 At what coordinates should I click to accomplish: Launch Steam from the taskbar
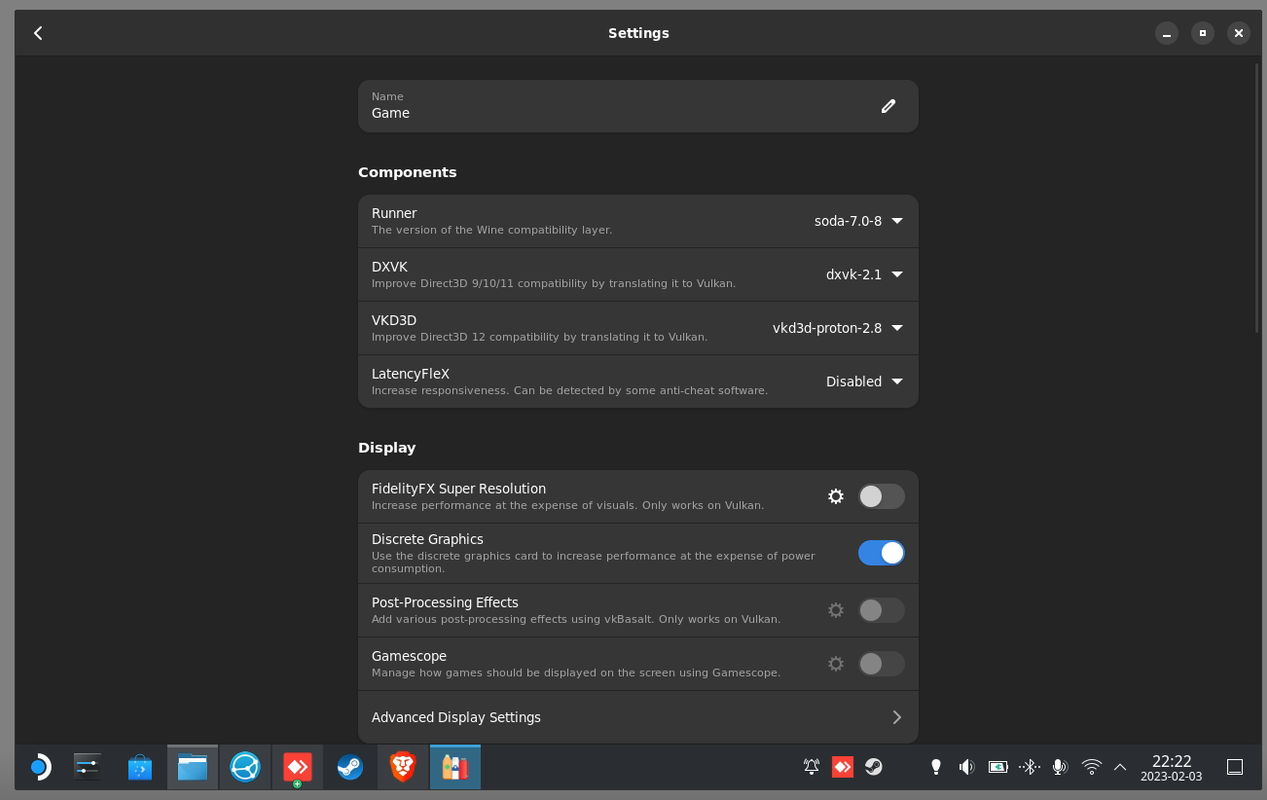pyautogui.click(x=349, y=767)
